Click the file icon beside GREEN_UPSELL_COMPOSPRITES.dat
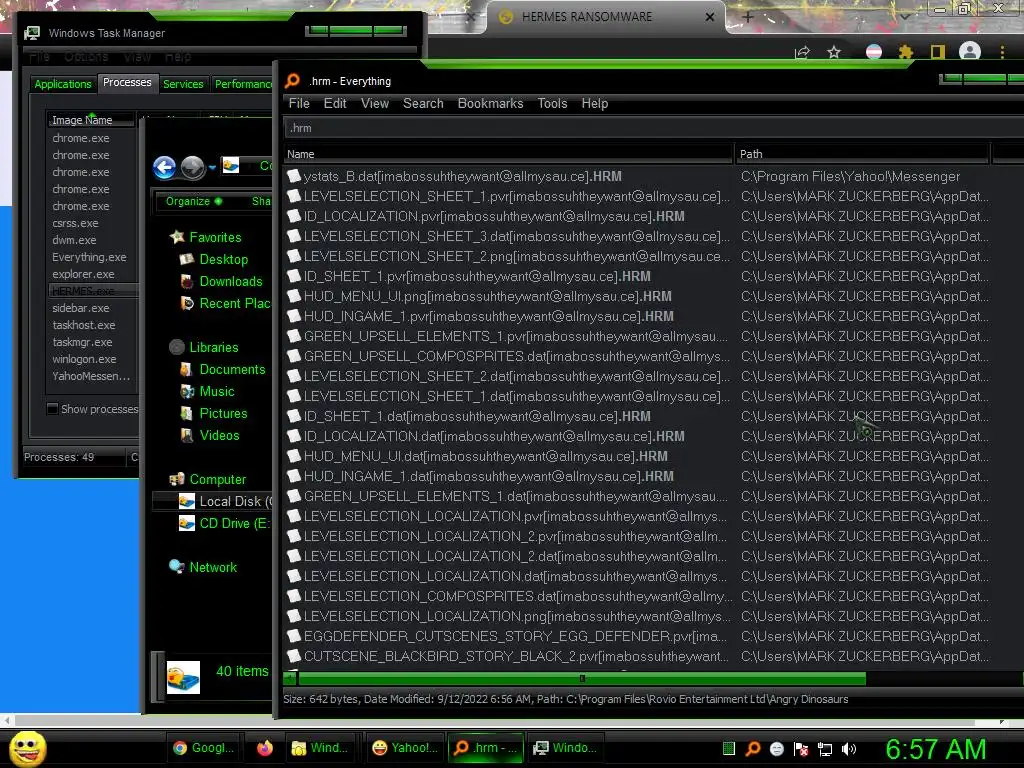The image size is (1024, 768). coord(294,357)
